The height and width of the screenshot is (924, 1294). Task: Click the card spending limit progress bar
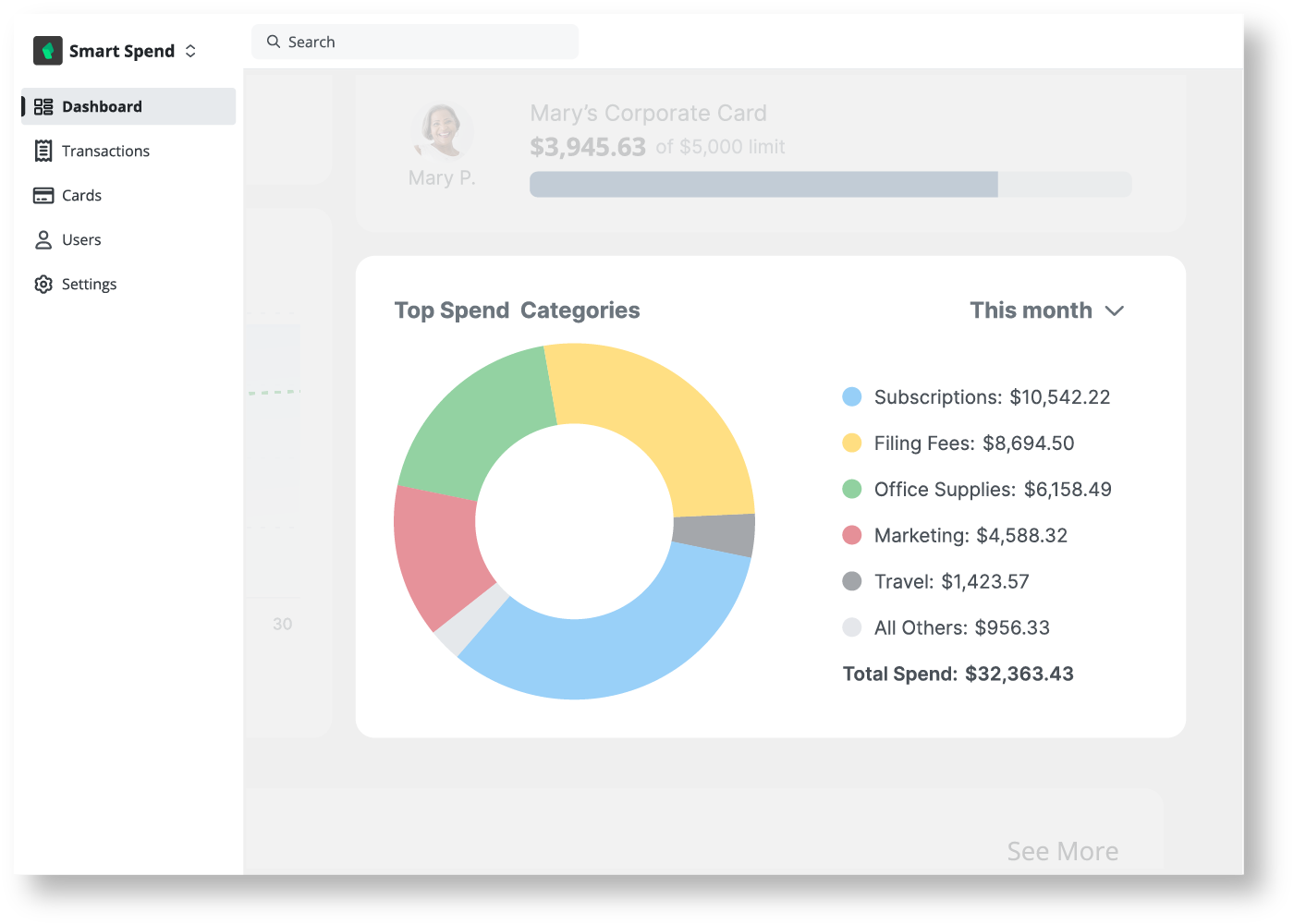[830, 184]
